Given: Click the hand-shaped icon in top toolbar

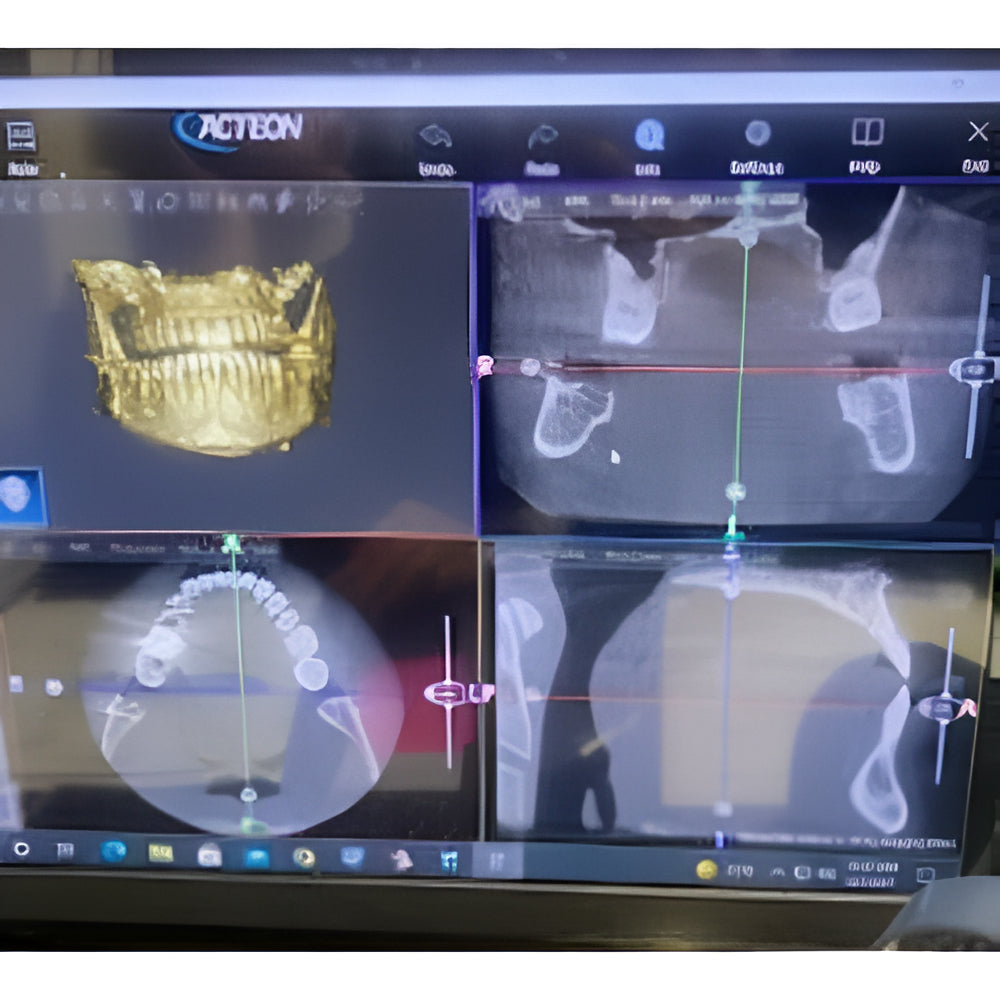Looking at the screenshot, I should tap(436, 135).
